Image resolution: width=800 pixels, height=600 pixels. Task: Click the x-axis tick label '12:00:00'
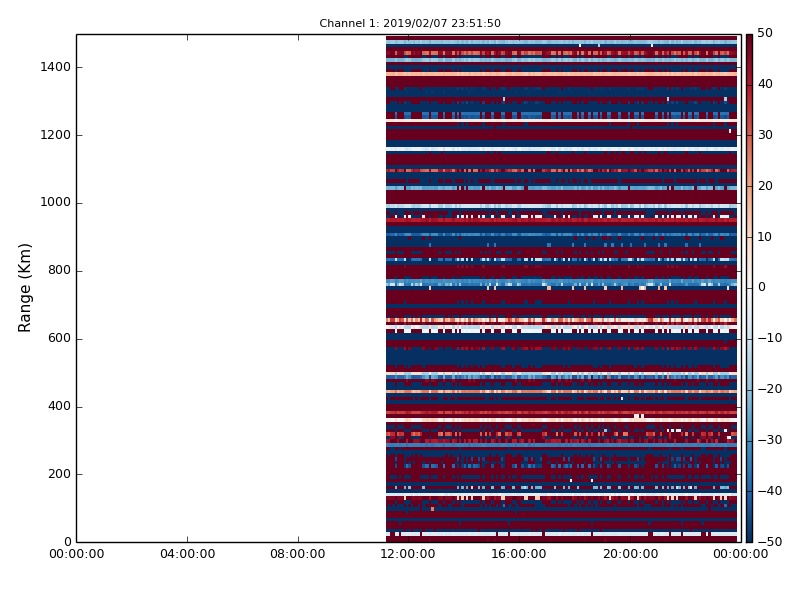(x=408, y=554)
